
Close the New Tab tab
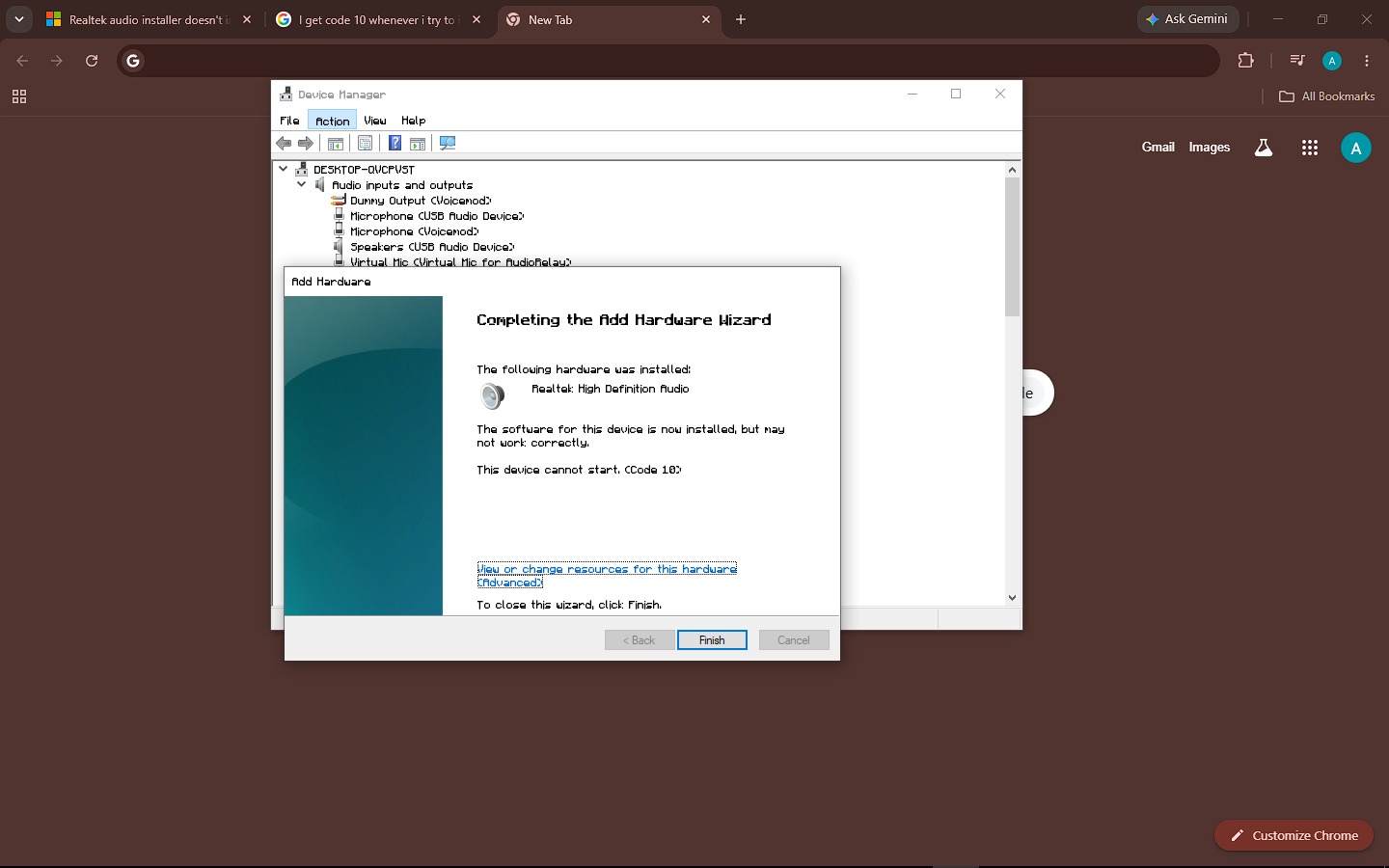click(x=706, y=19)
